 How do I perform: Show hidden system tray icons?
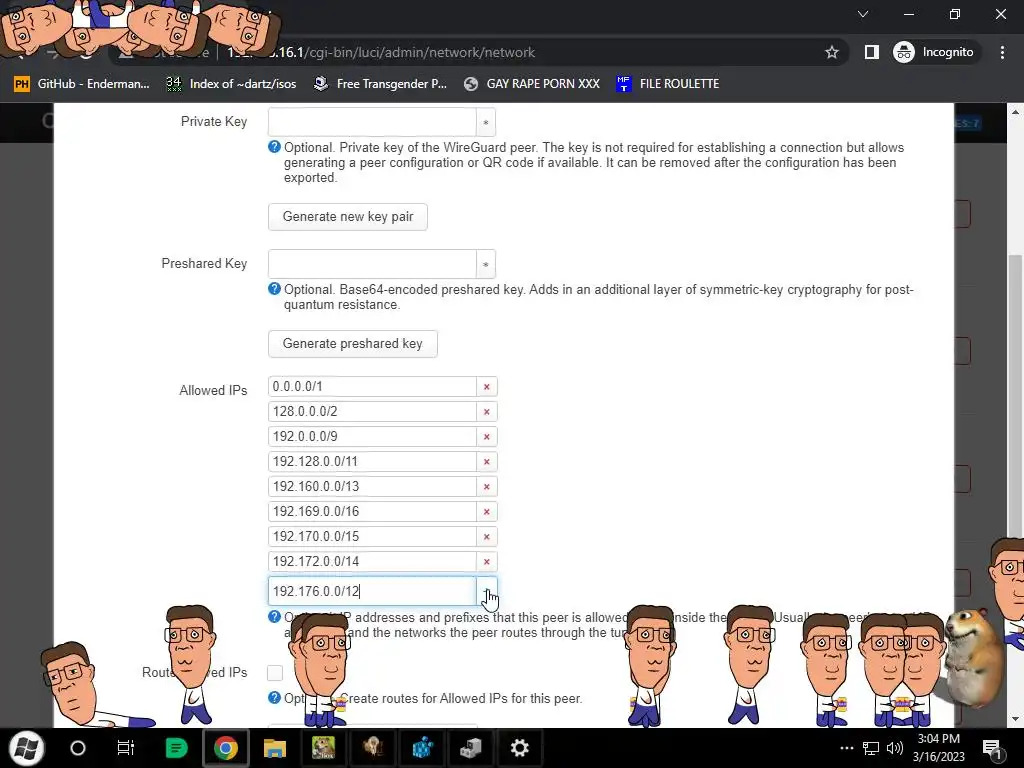pyautogui.click(x=846, y=748)
